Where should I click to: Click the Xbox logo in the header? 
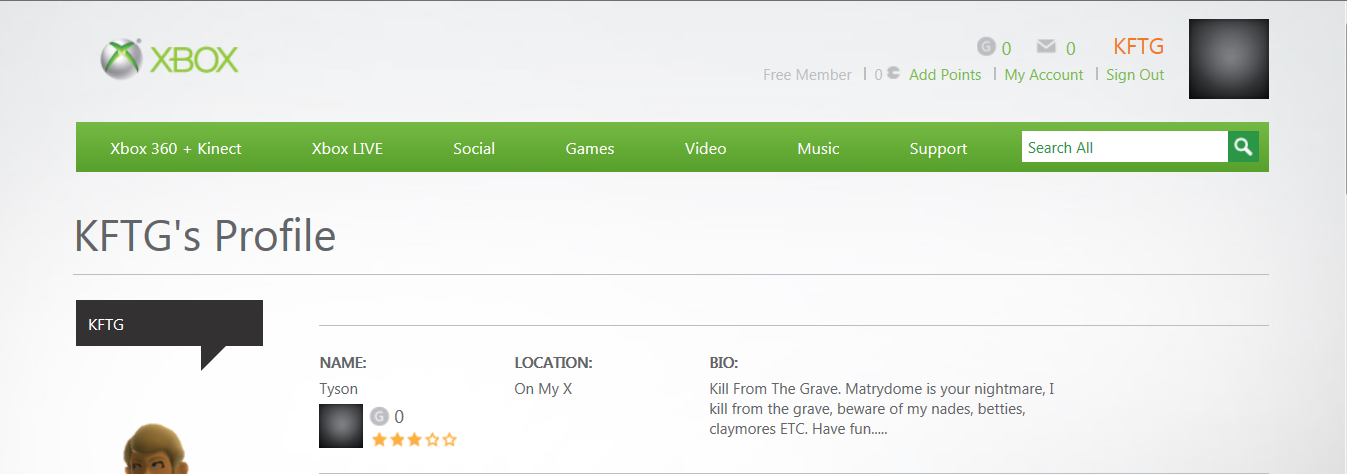(x=169, y=59)
